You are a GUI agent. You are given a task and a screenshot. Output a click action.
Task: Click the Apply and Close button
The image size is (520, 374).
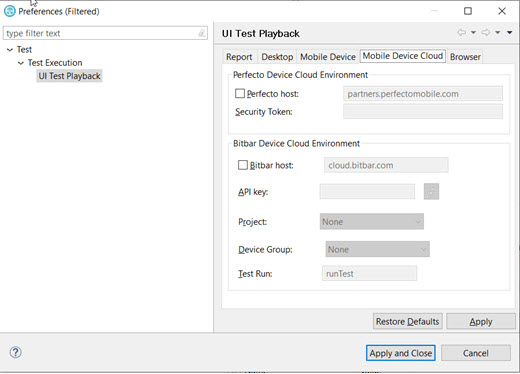coord(401,353)
